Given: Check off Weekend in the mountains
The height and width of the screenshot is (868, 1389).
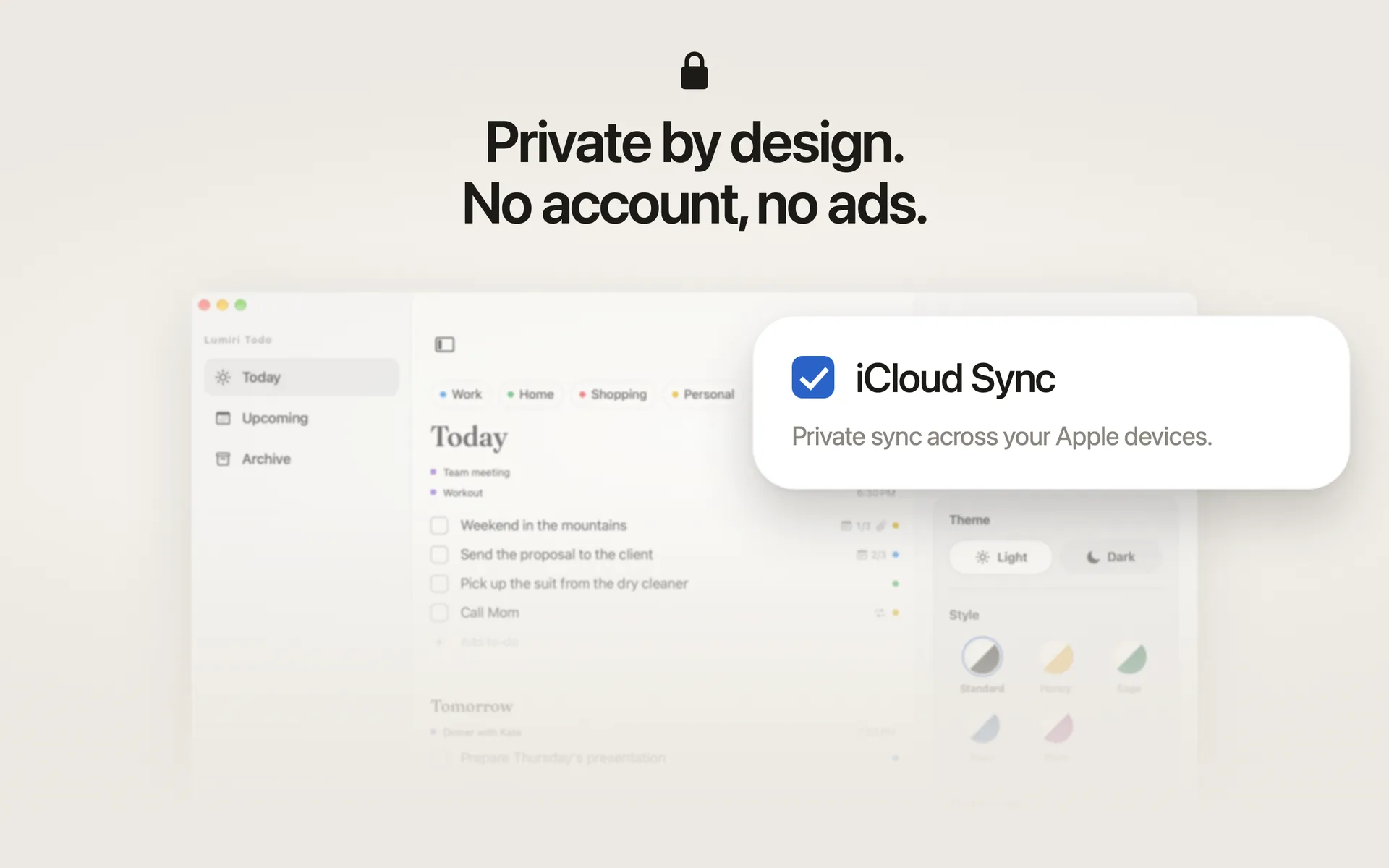Looking at the screenshot, I should click(x=439, y=525).
